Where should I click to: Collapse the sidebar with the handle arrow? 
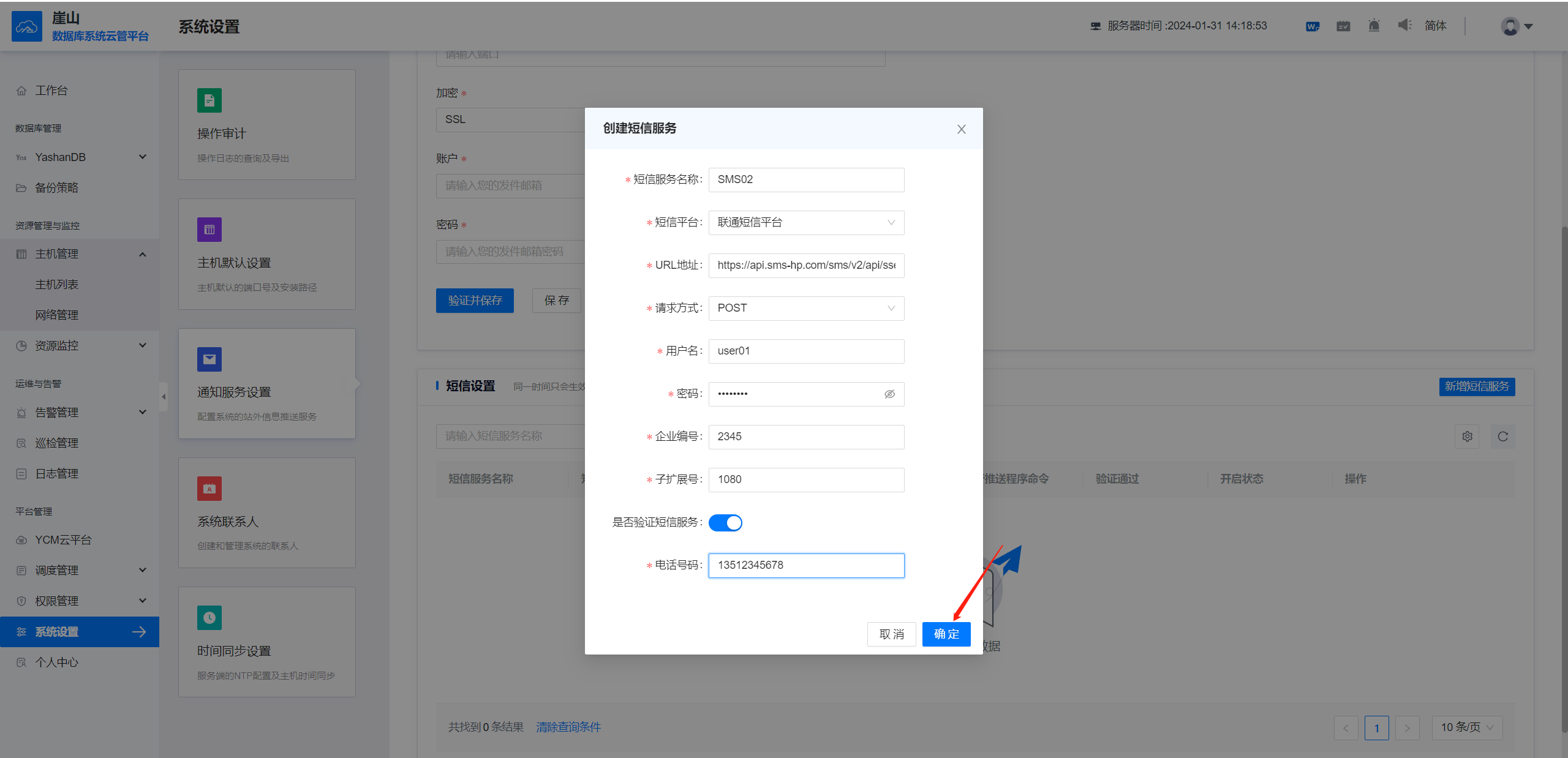164,397
